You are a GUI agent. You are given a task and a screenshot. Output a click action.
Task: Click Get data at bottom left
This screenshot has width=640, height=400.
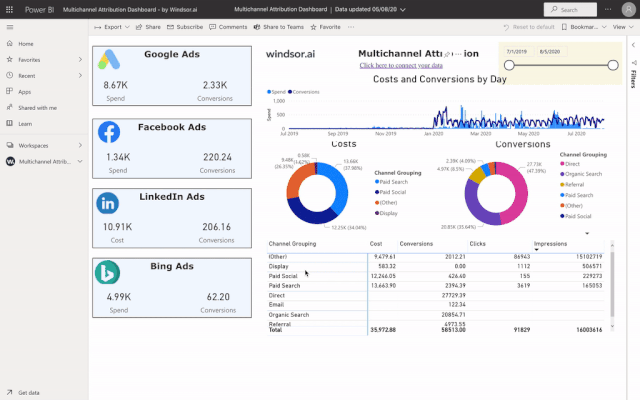29,393
